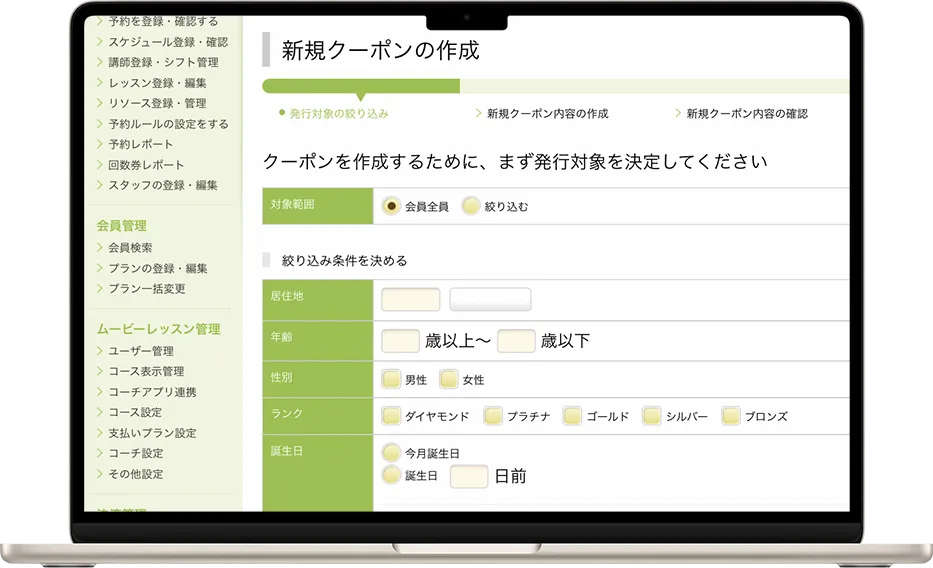The image size is (933, 568).
Task: Open プラン一括変更 link
Action: 146,289
